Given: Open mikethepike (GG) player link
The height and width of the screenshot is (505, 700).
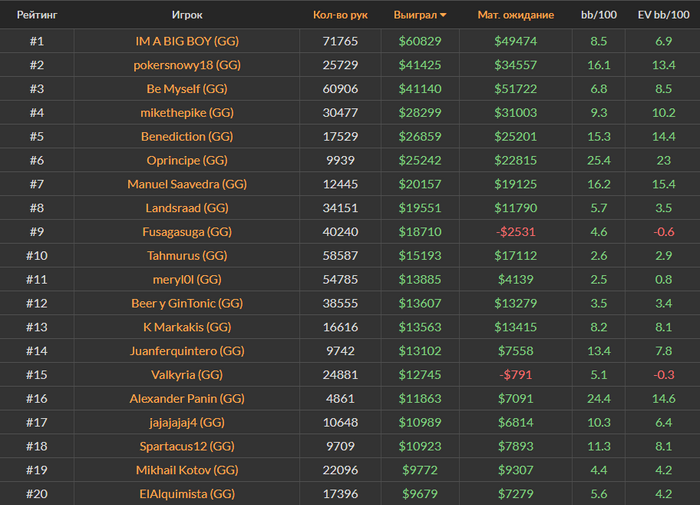Looking at the screenshot, I should 187,113.
